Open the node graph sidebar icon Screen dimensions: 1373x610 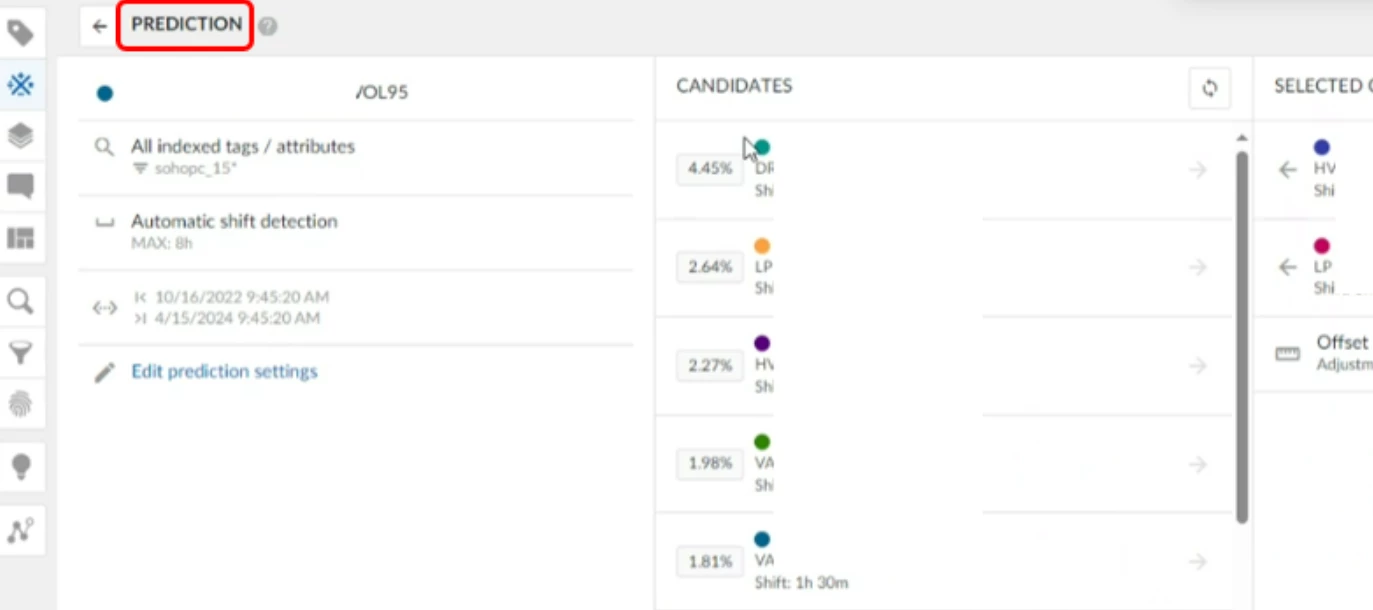coord(20,530)
